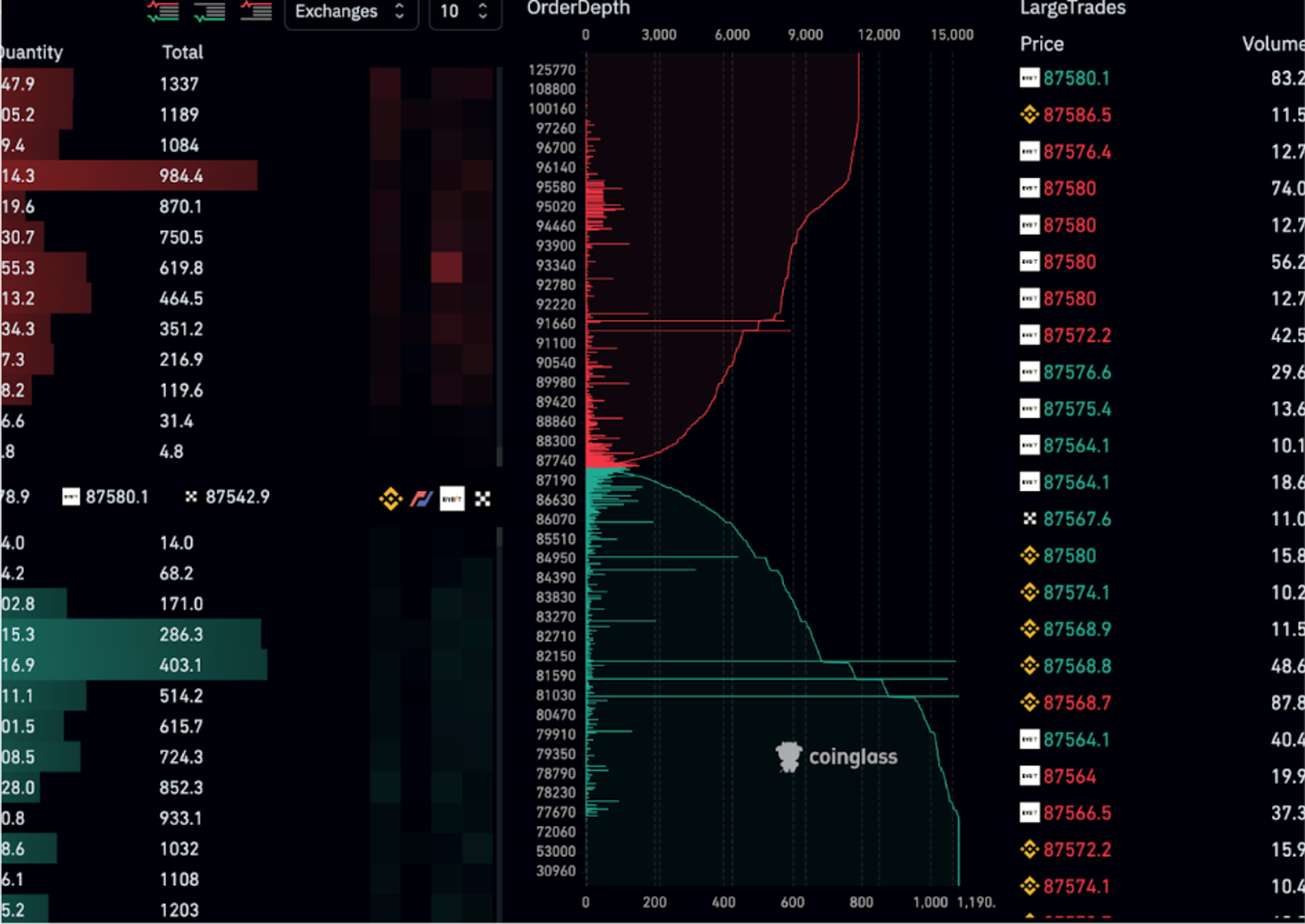Click the LargeTrades panel title
This screenshot has width=1305, height=924.
click(1072, 8)
